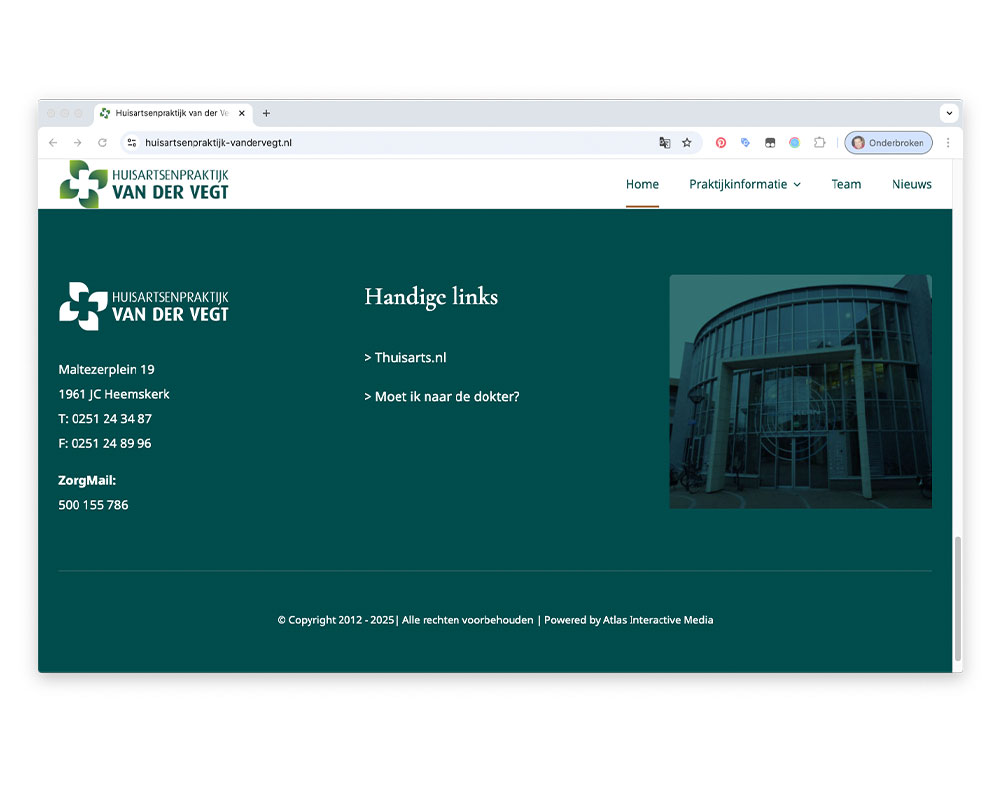Select the Home navigation item

(642, 184)
